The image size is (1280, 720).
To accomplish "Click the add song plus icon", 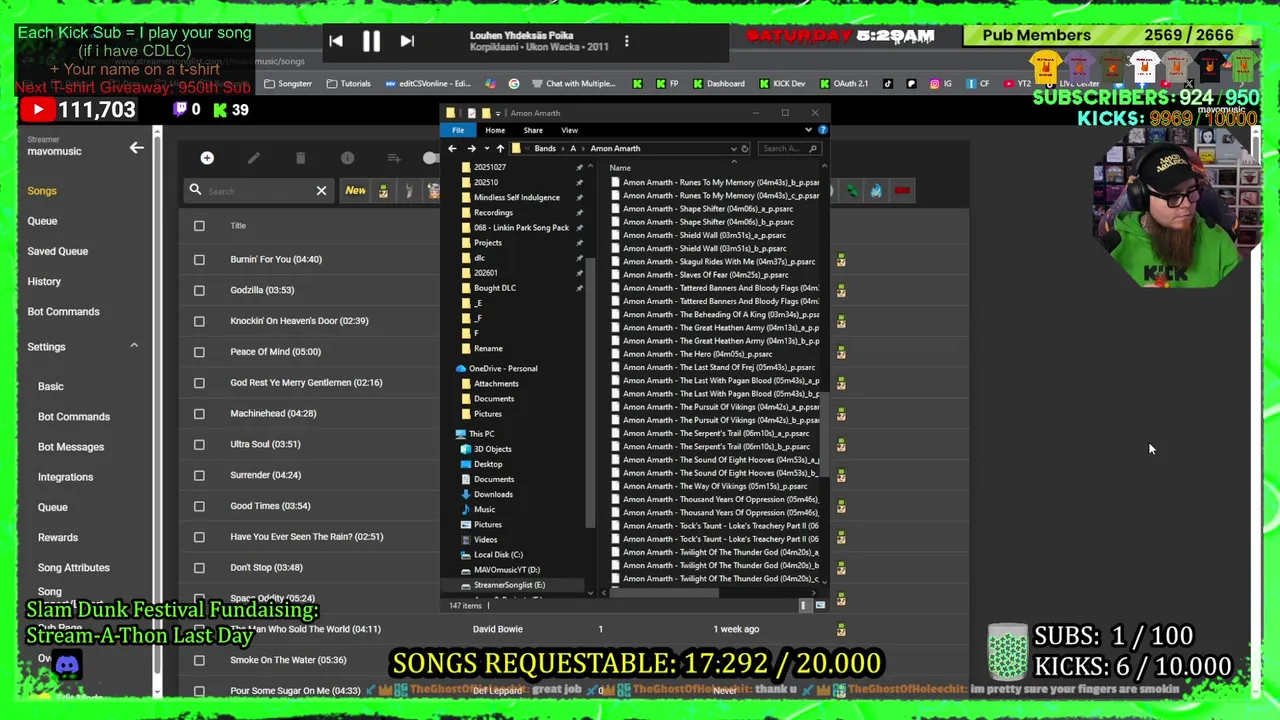I will 207,158.
